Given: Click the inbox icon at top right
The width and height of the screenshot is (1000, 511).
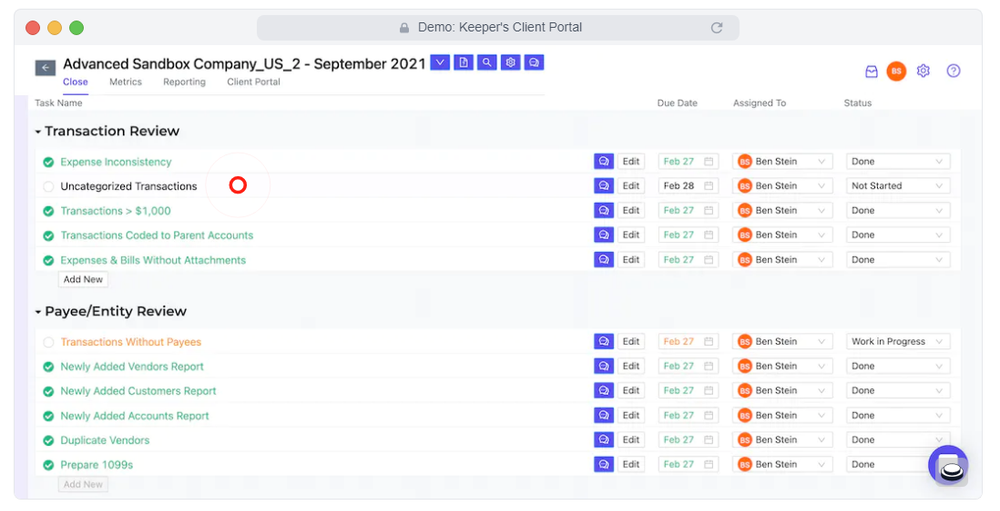Looking at the screenshot, I should point(871,71).
